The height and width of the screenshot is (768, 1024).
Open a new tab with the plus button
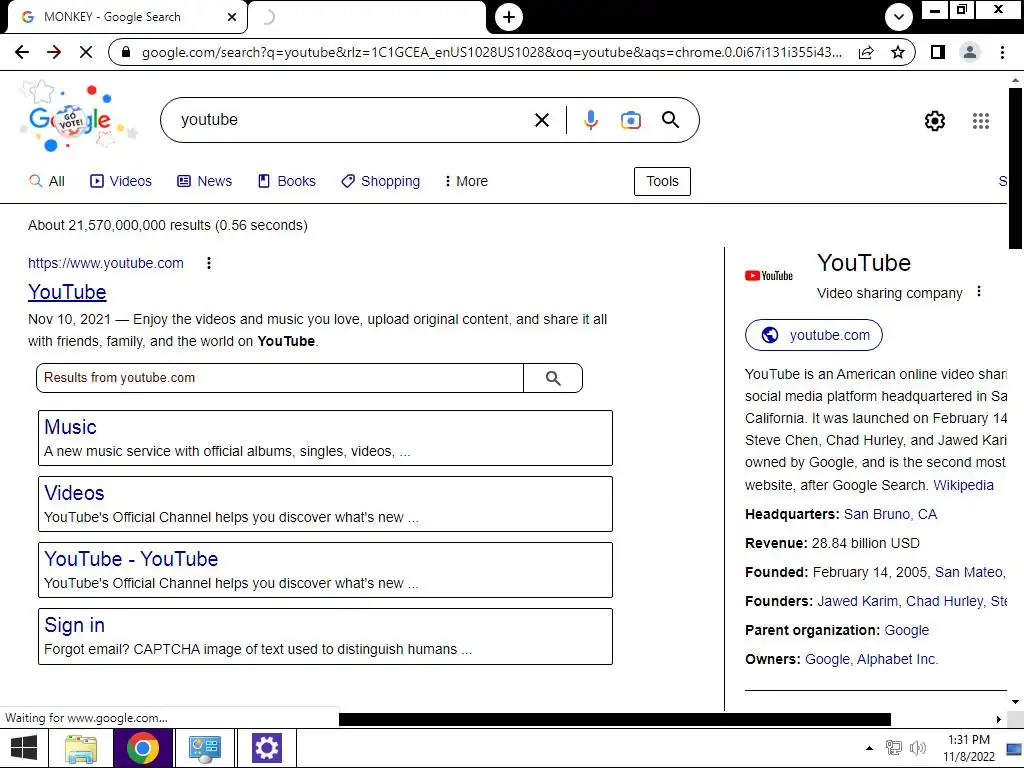(x=509, y=17)
